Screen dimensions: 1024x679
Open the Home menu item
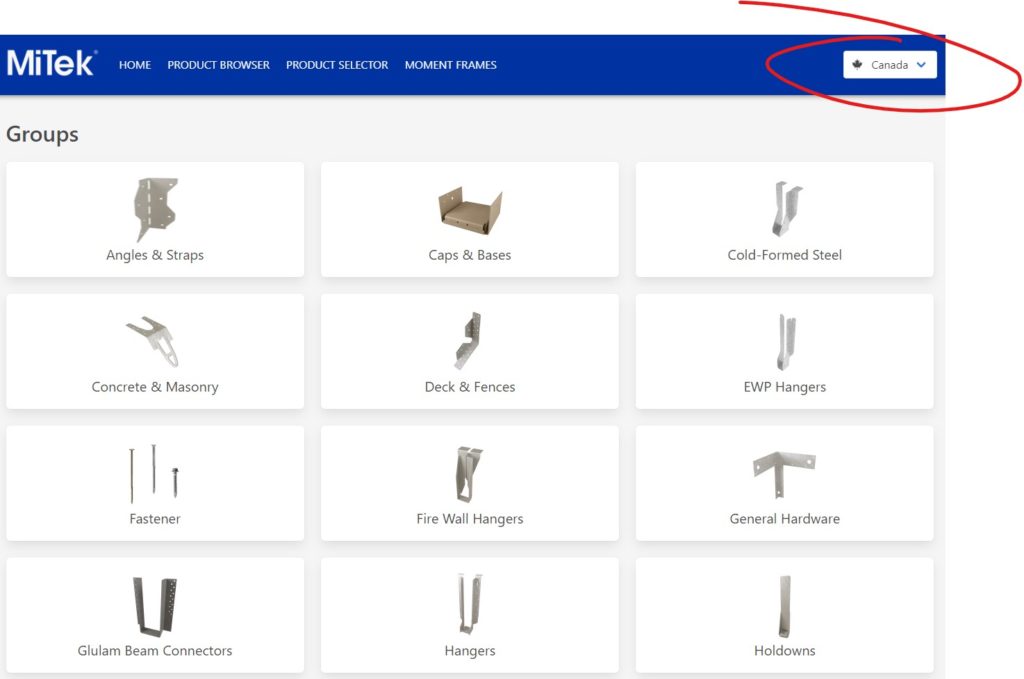coord(135,65)
